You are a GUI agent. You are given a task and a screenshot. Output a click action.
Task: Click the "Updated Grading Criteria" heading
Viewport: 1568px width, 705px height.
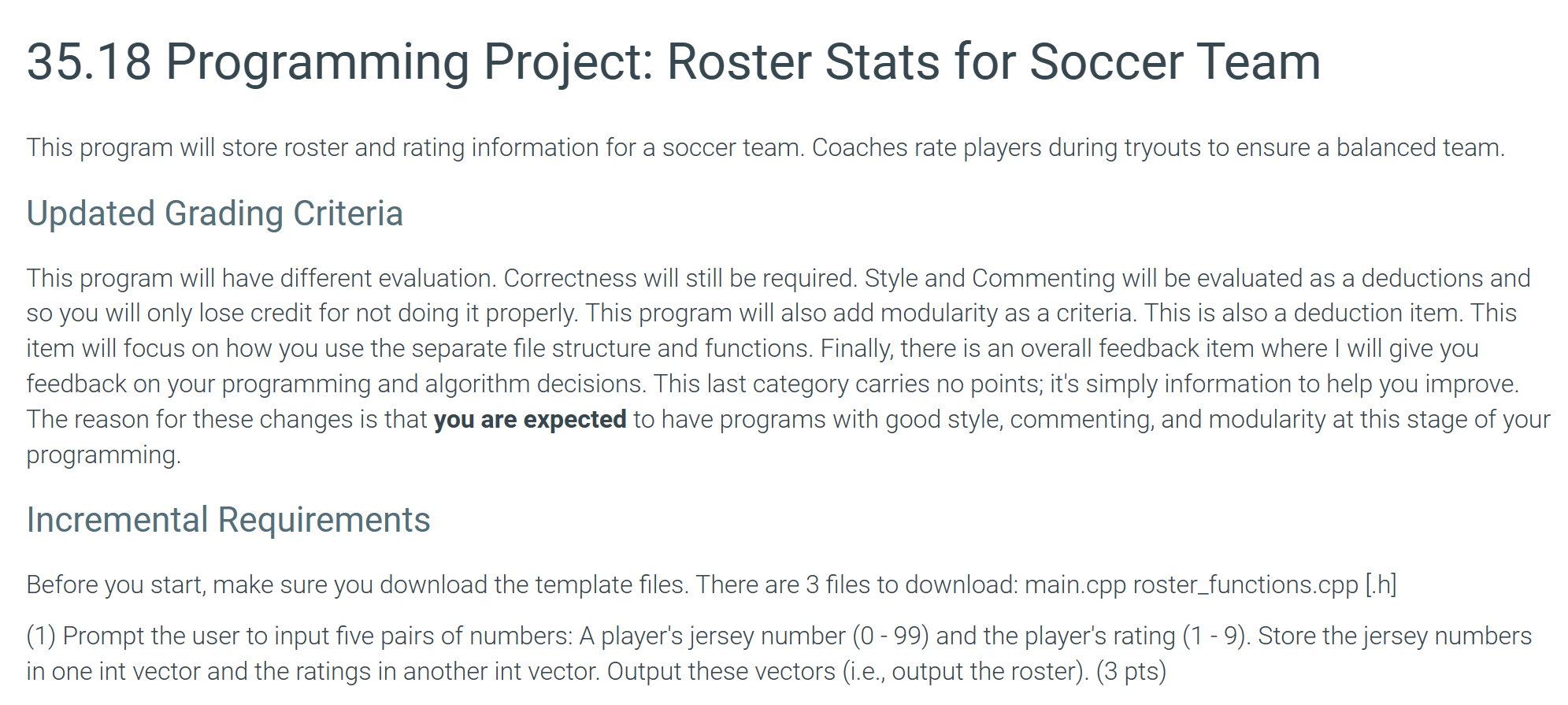click(214, 213)
